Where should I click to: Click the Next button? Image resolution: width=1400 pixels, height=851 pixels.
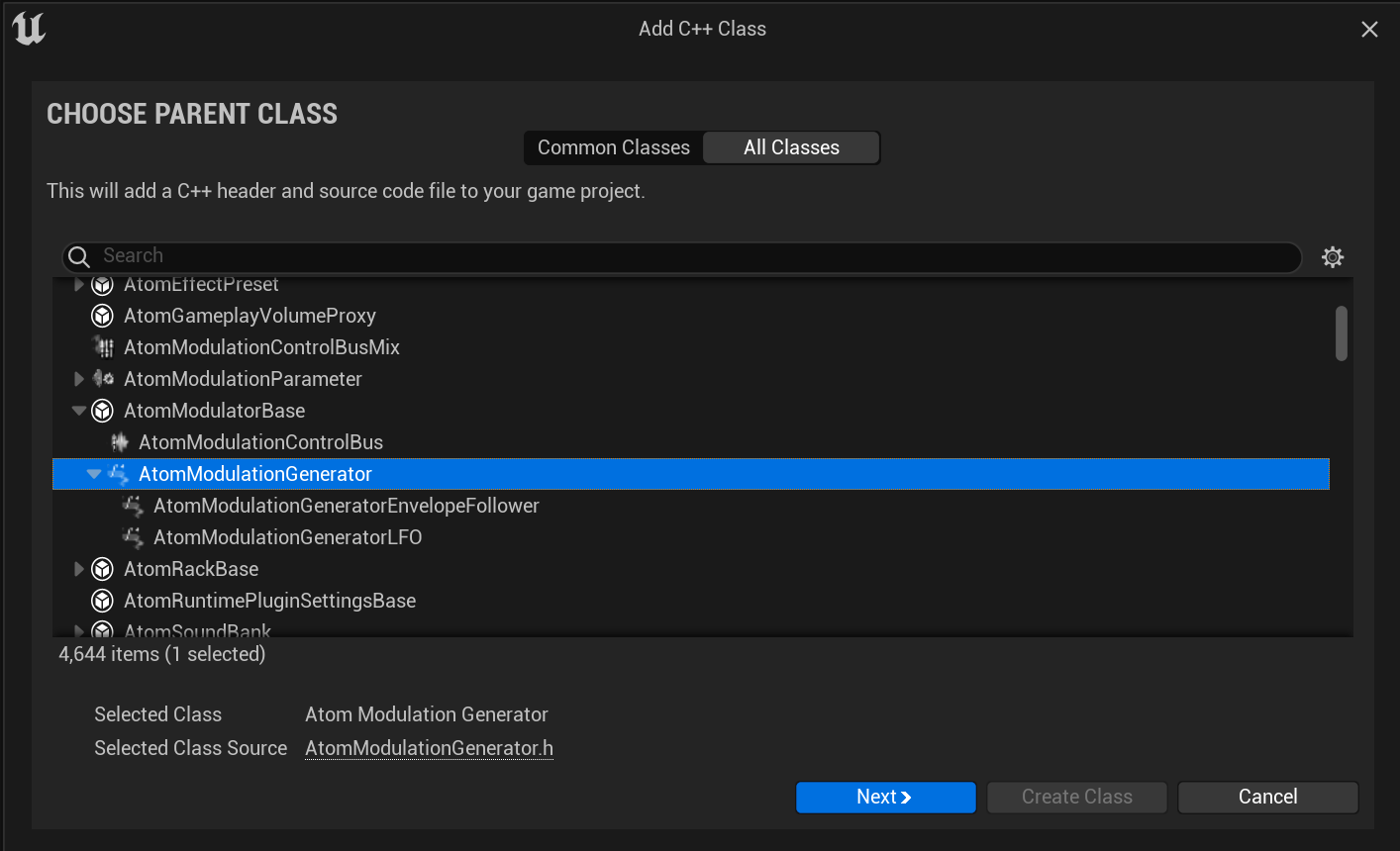(885, 797)
